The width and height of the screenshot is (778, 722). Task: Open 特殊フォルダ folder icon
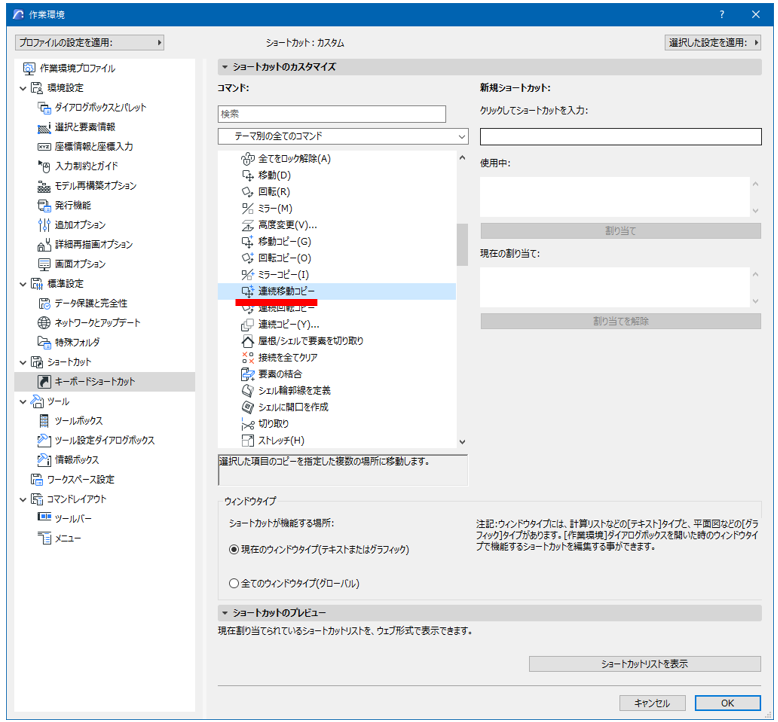pyautogui.click(x=44, y=342)
